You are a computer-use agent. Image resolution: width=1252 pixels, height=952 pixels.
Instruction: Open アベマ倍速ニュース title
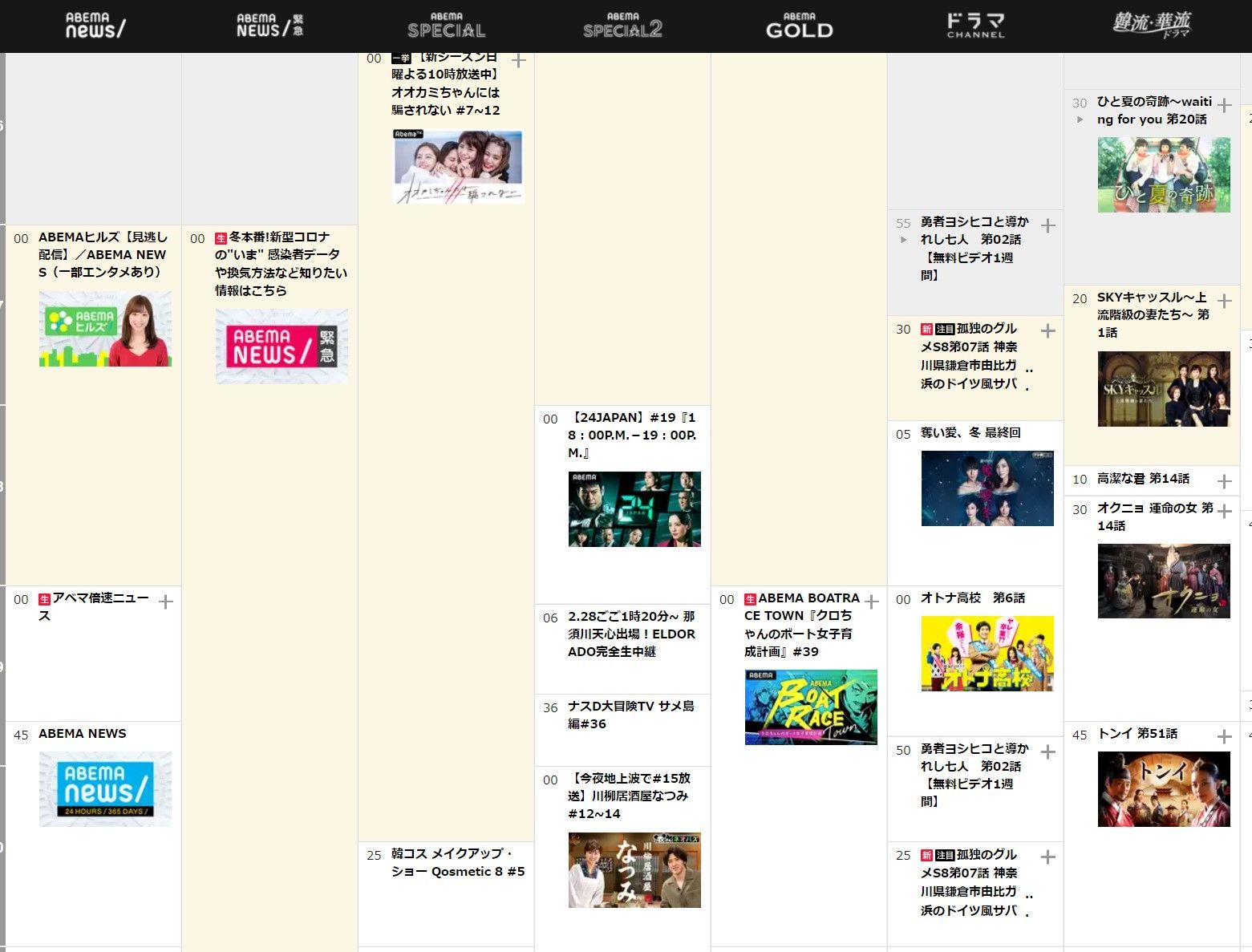[94, 607]
